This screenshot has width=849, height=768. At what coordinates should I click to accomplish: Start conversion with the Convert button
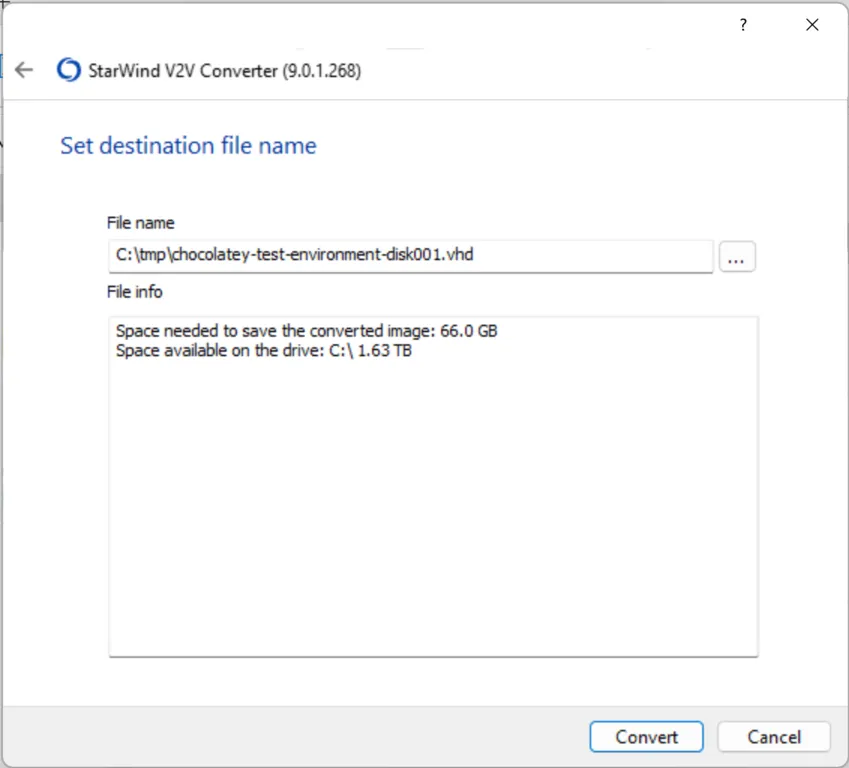pyautogui.click(x=646, y=737)
